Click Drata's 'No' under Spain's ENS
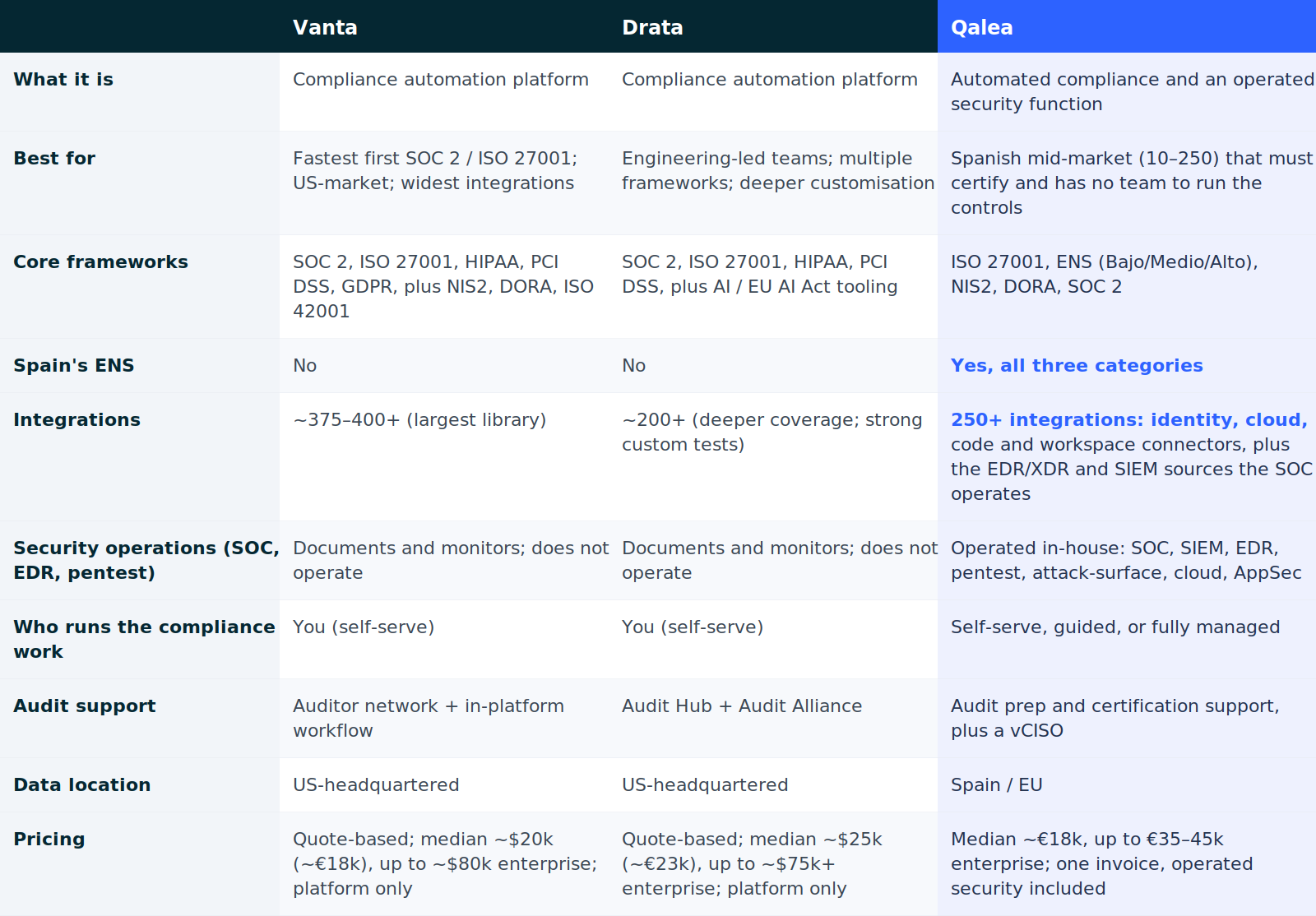Screen dimensions: 1316x916 [x=633, y=365]
